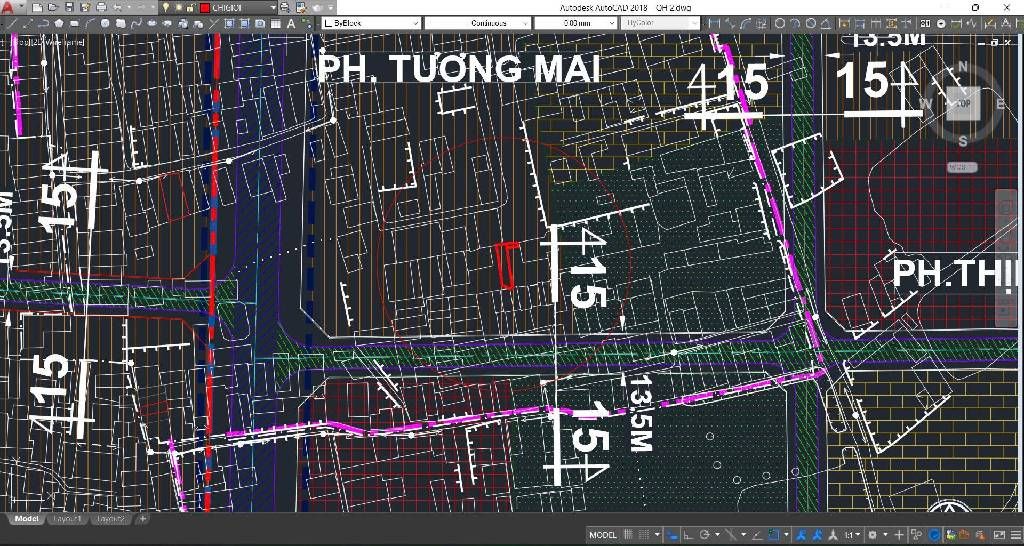Select the Polyline tool
This screenshot has width=1024, height=546.
(x=43, y=24)
